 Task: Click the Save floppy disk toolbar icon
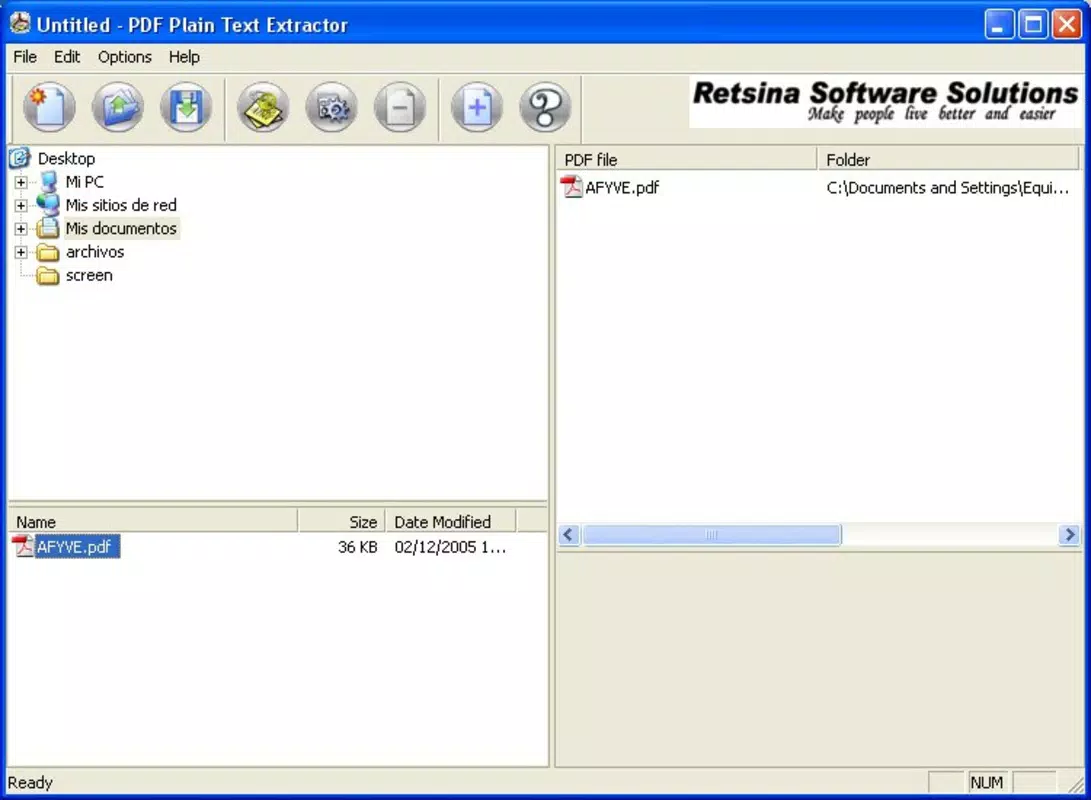[186, 107]
